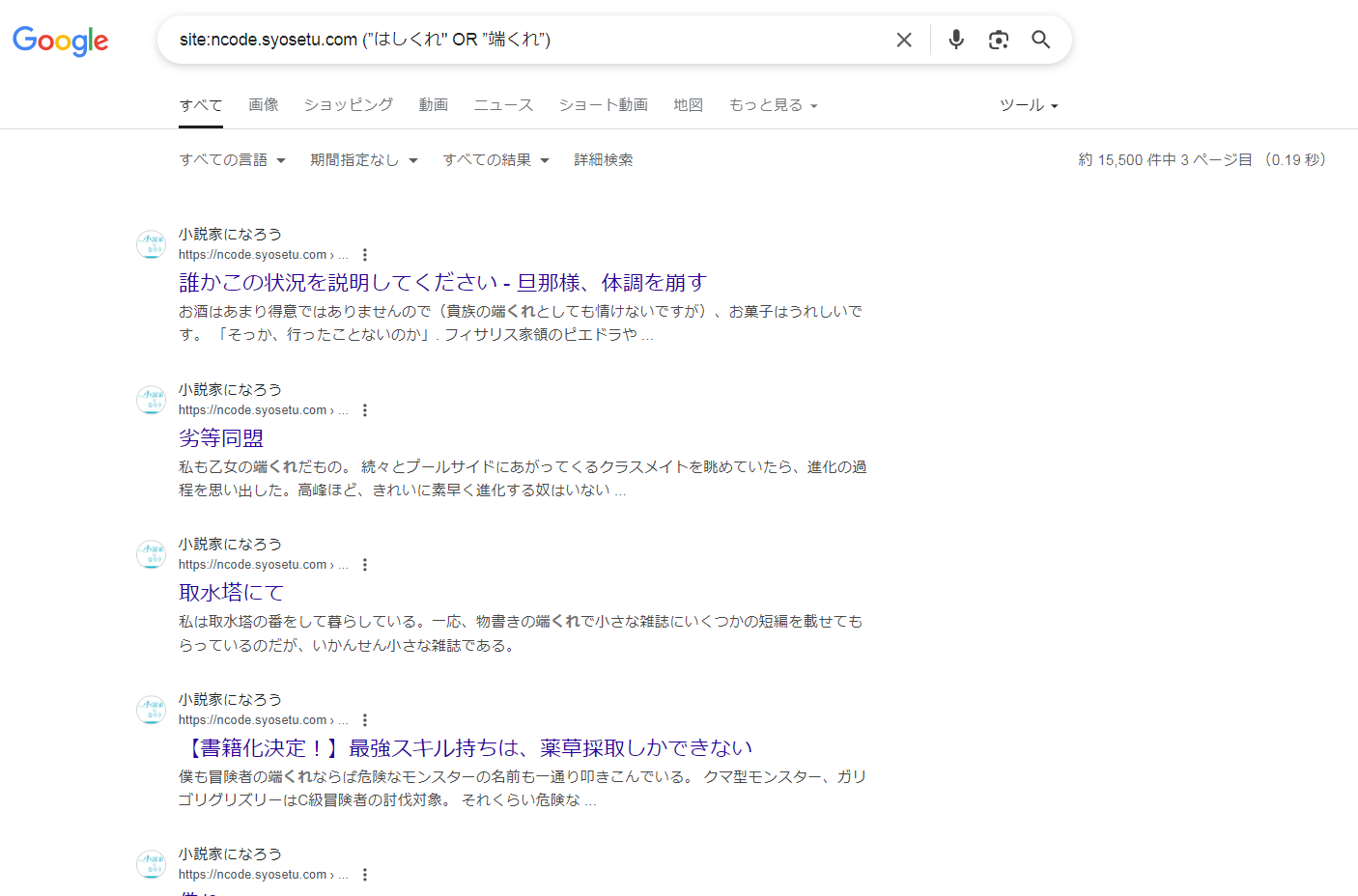Click site favicon of 最強スキル持ち result
This screenshot has height=896, width=1358.
(151, 710)
